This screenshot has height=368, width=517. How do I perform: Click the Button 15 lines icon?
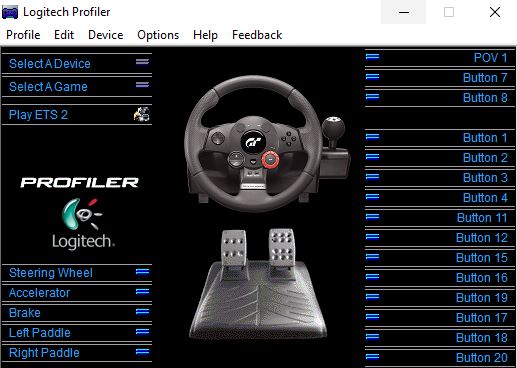point(372,257)
